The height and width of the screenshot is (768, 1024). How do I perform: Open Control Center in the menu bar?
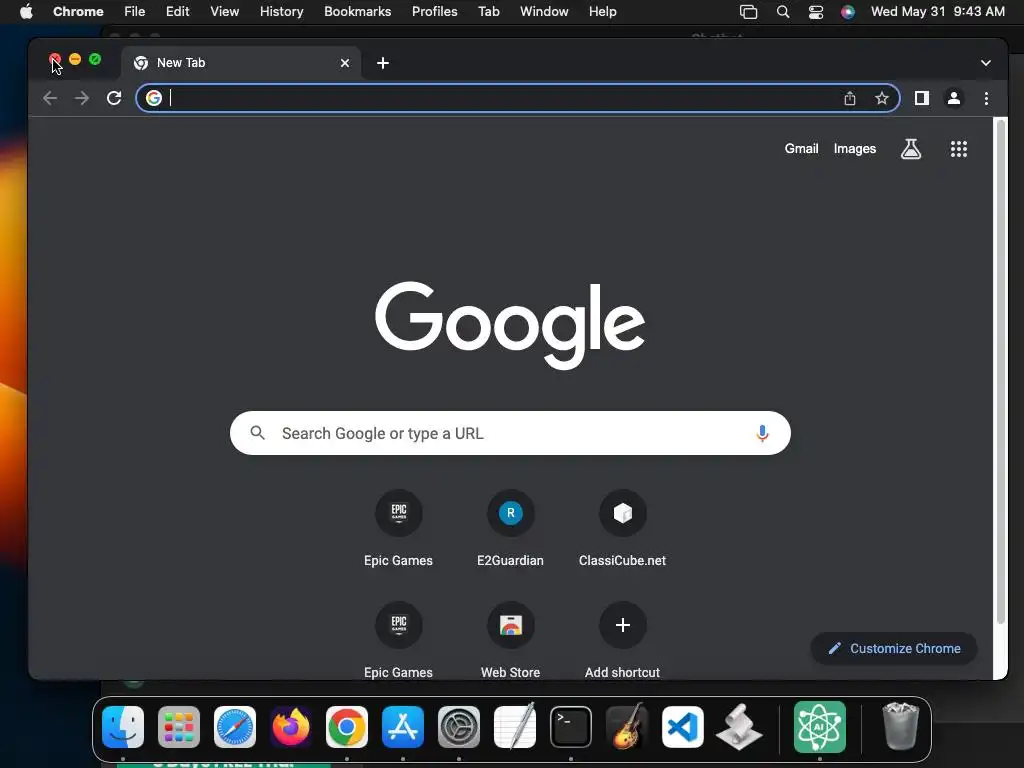pyautogui.click(x=816, y=12)
